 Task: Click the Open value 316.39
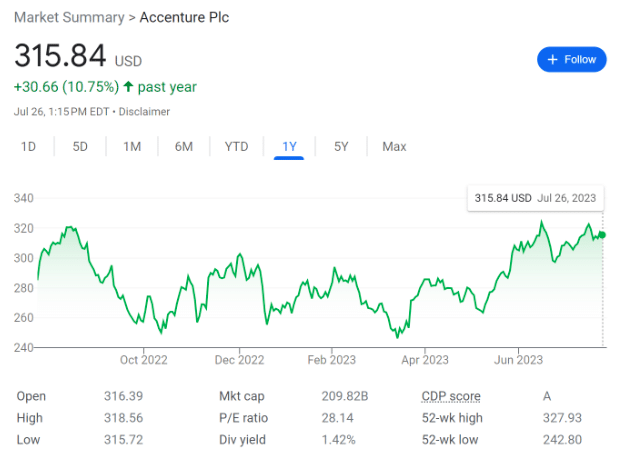[123, 396]
